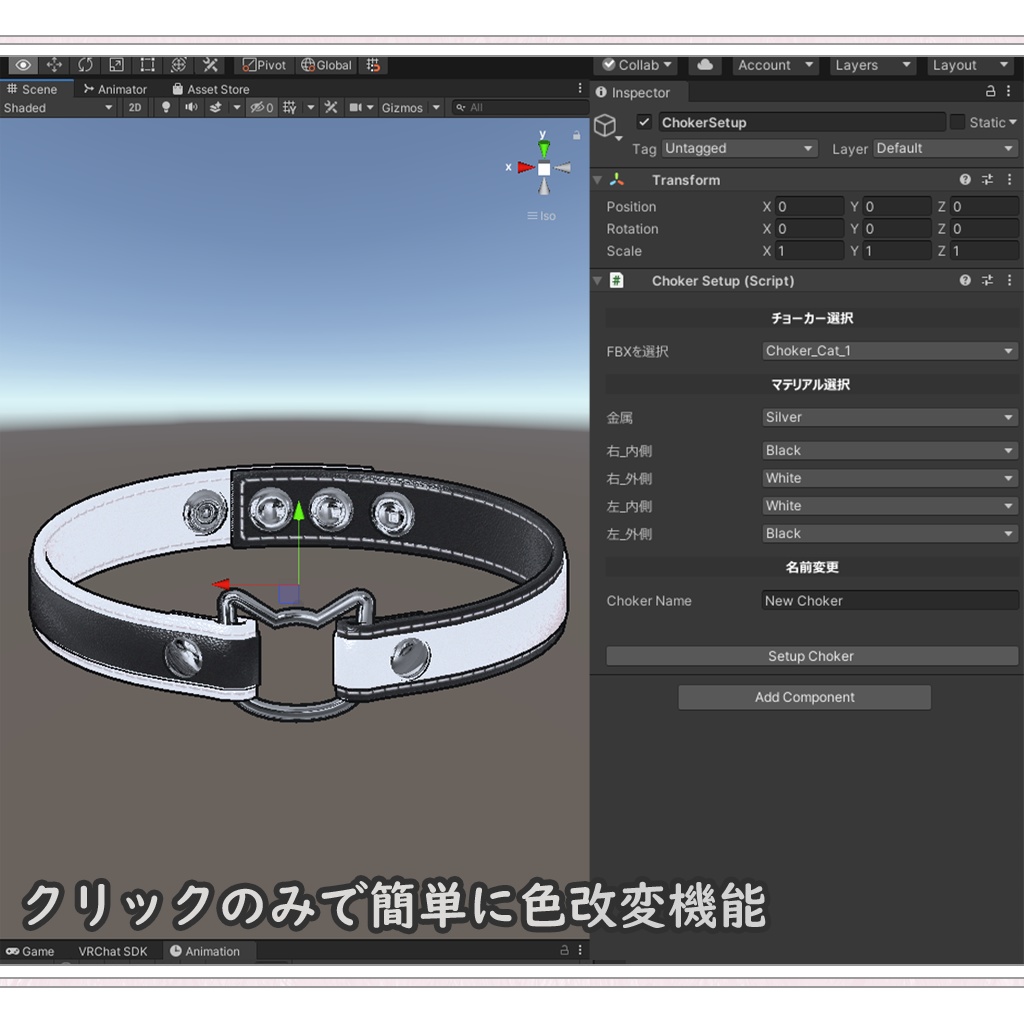Select the Rotate tool

[x=85, y=64]
